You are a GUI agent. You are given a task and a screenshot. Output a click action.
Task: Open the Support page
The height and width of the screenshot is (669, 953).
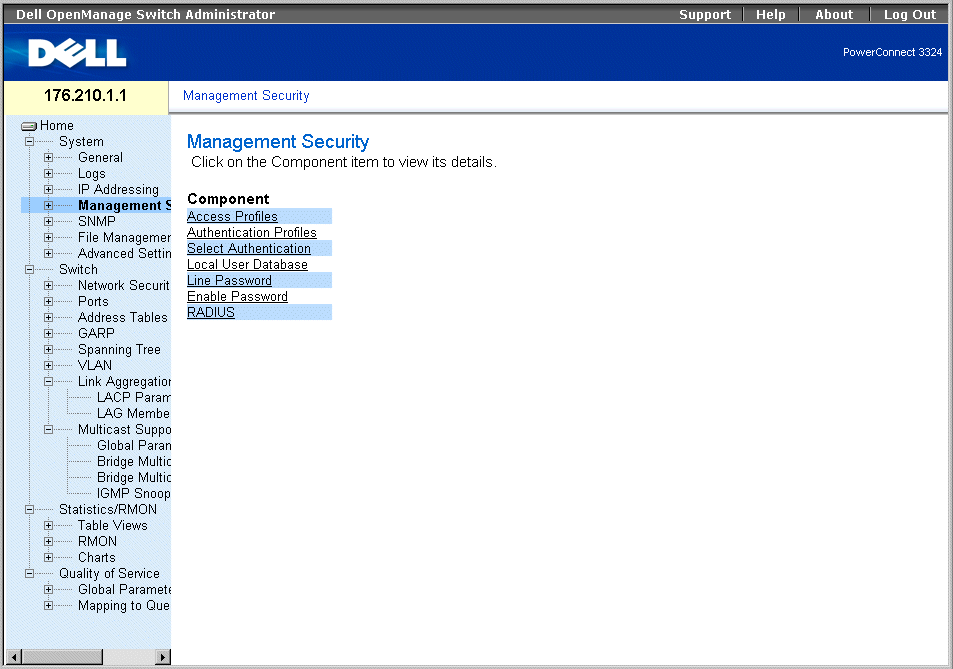tap(705, 15)
